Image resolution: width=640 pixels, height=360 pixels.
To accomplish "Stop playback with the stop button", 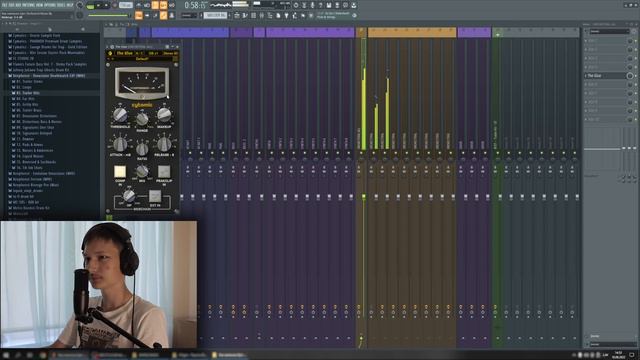I will point(106,5).
